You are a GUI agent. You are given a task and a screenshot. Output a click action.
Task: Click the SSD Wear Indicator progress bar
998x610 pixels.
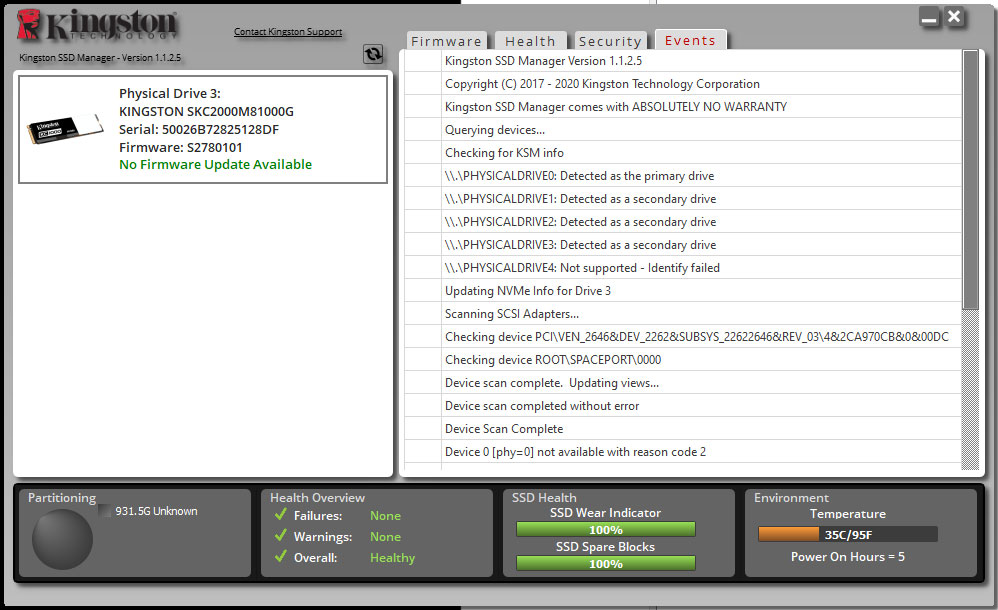coord(606,530)
